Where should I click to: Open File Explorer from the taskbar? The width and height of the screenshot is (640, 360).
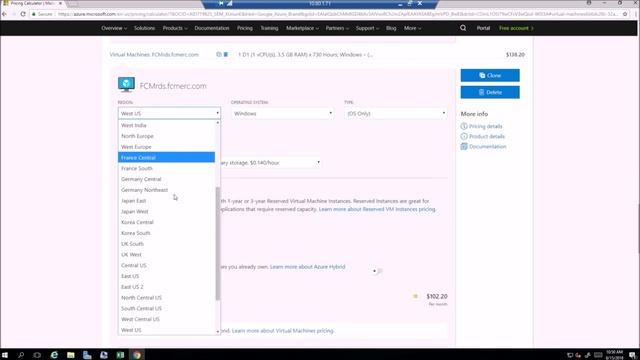[71, 355]
